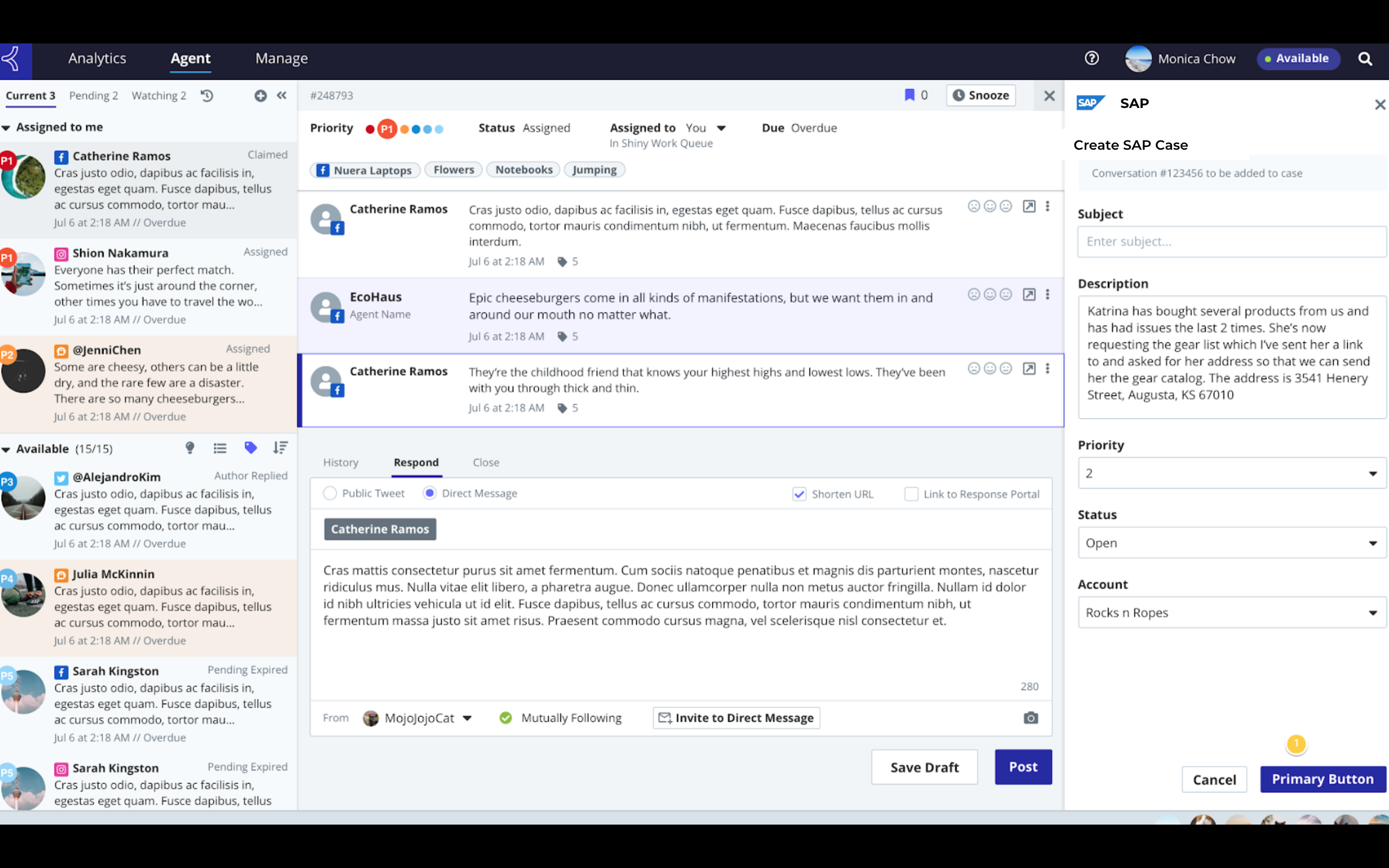Click the help question mark icon
Viewport: 1389px width, 868px height.
tap(1092, 58)
